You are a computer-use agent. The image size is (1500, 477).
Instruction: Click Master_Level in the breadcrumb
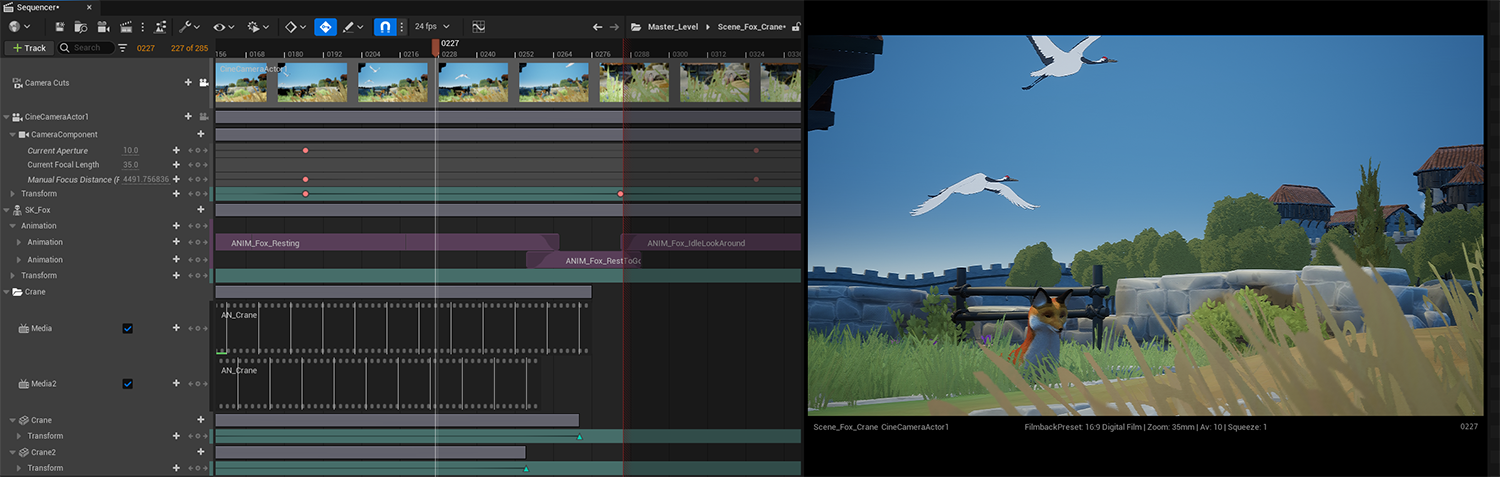point(672,27)
